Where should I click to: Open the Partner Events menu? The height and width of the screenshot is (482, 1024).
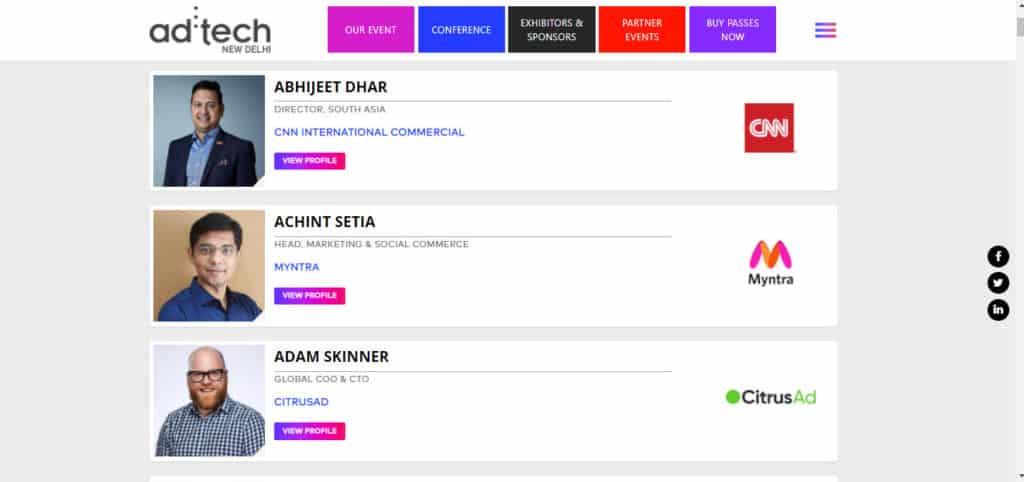coord(642,29)
